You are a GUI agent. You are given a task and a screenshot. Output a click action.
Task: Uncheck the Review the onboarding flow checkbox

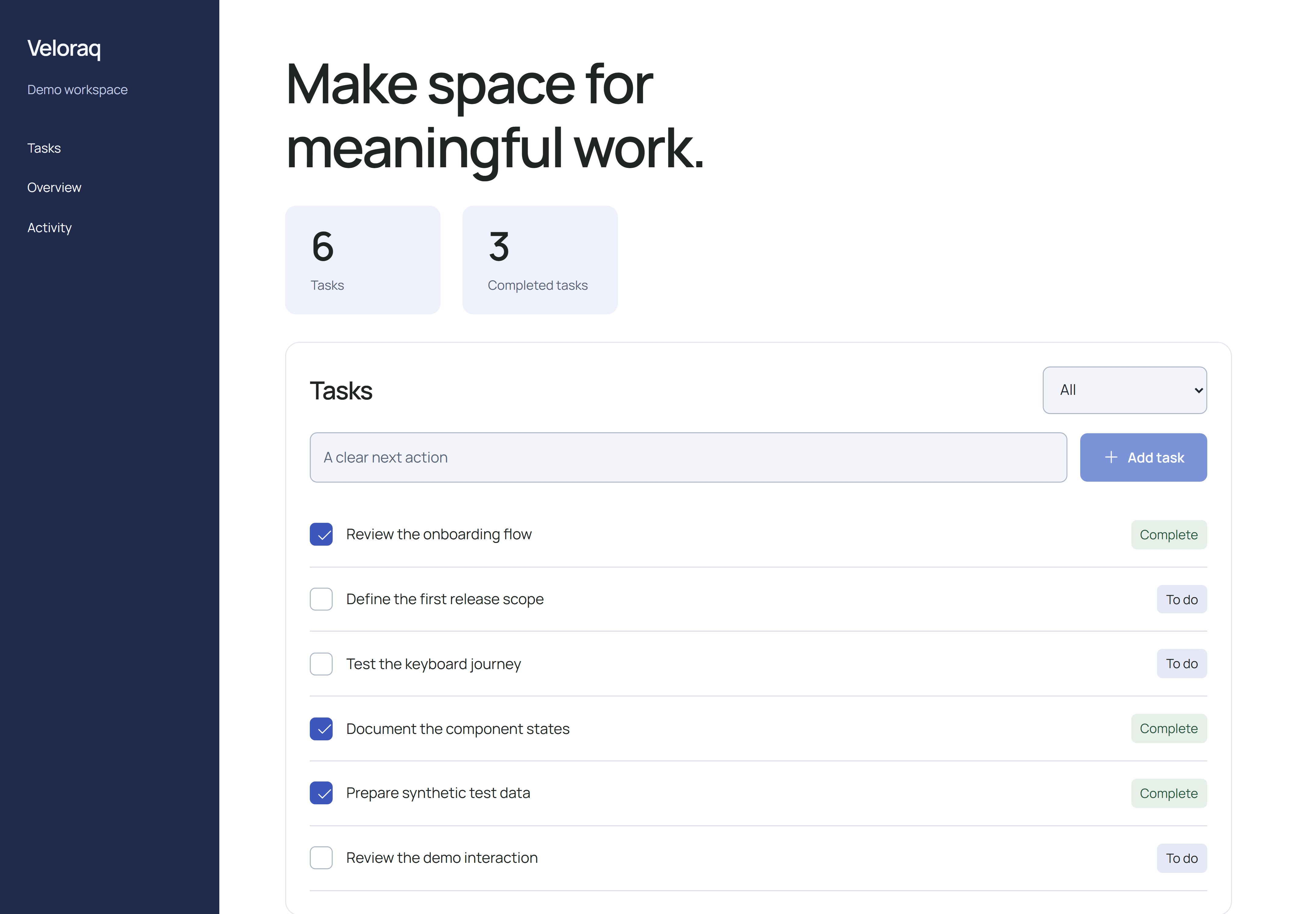point(321,534)
